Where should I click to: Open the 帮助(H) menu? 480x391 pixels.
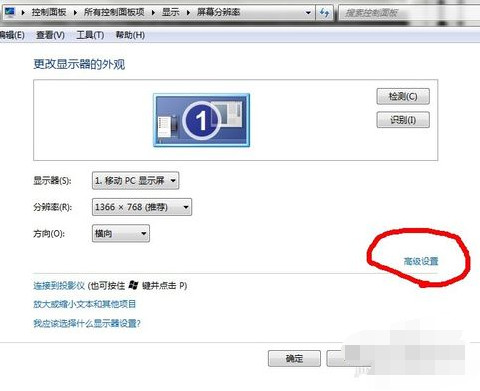tap(130, 35)
